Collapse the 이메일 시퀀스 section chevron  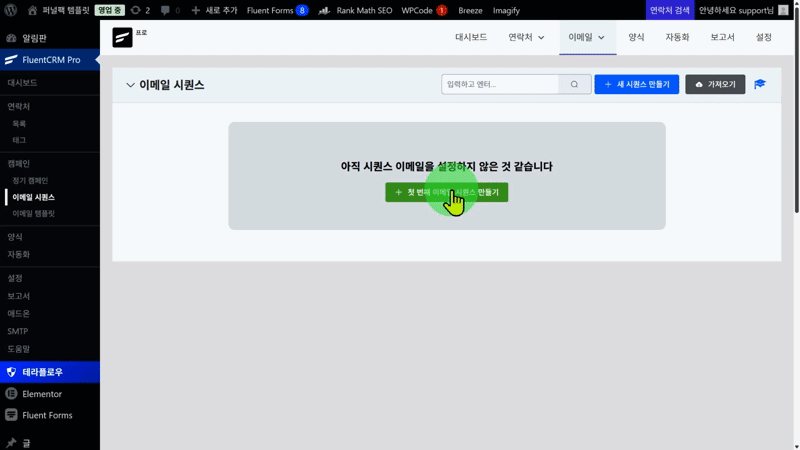click(130, 85)
